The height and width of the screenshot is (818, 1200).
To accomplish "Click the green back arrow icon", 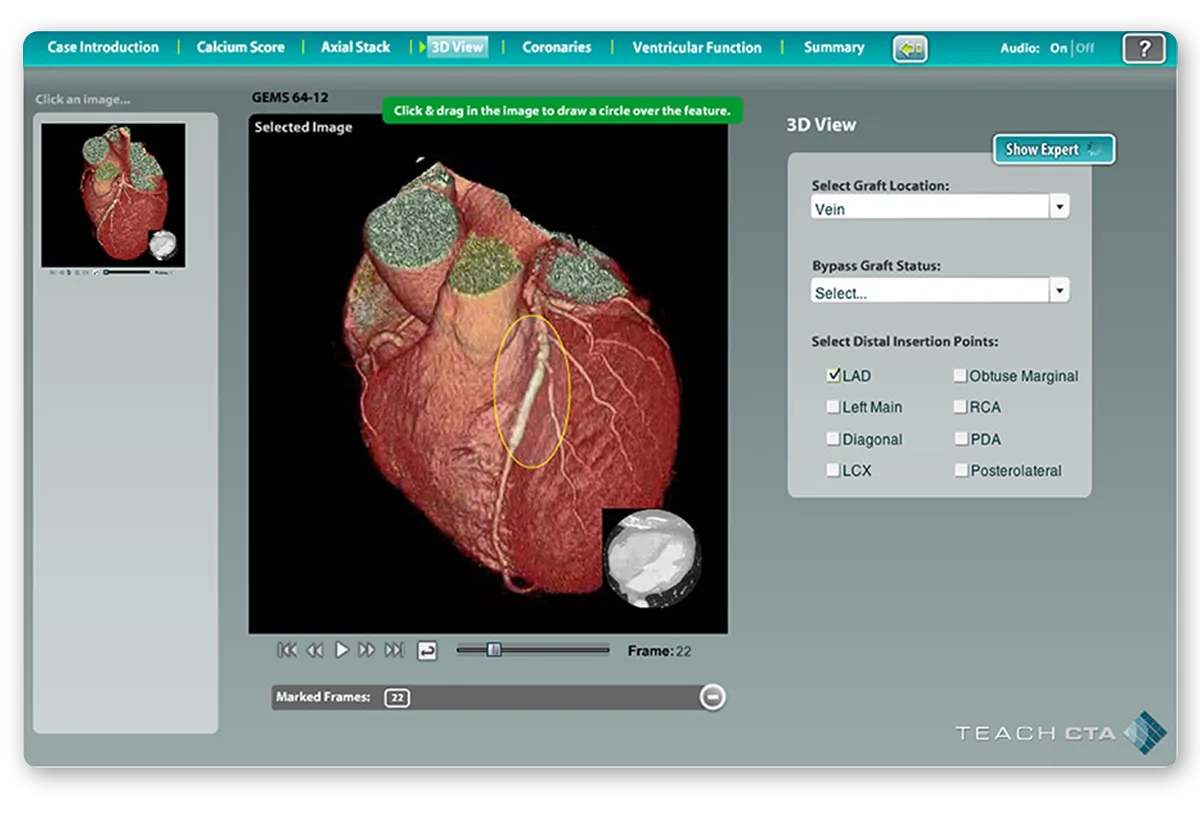I will pos(910,48).
